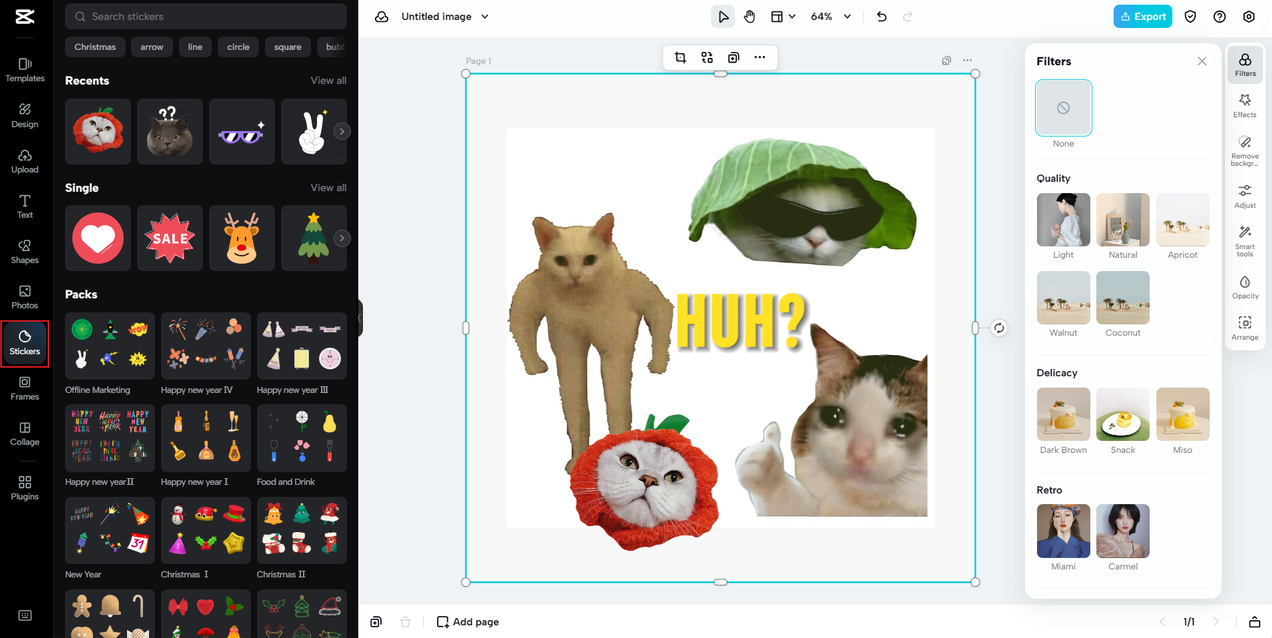
Task: Open the Offline Marketing sticker pack
Action: [109, 346]
